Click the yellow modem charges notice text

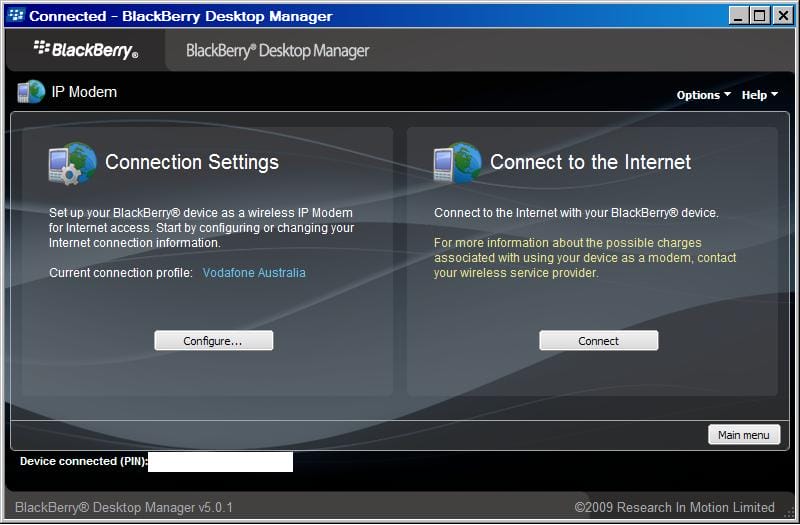coord(585,258)
